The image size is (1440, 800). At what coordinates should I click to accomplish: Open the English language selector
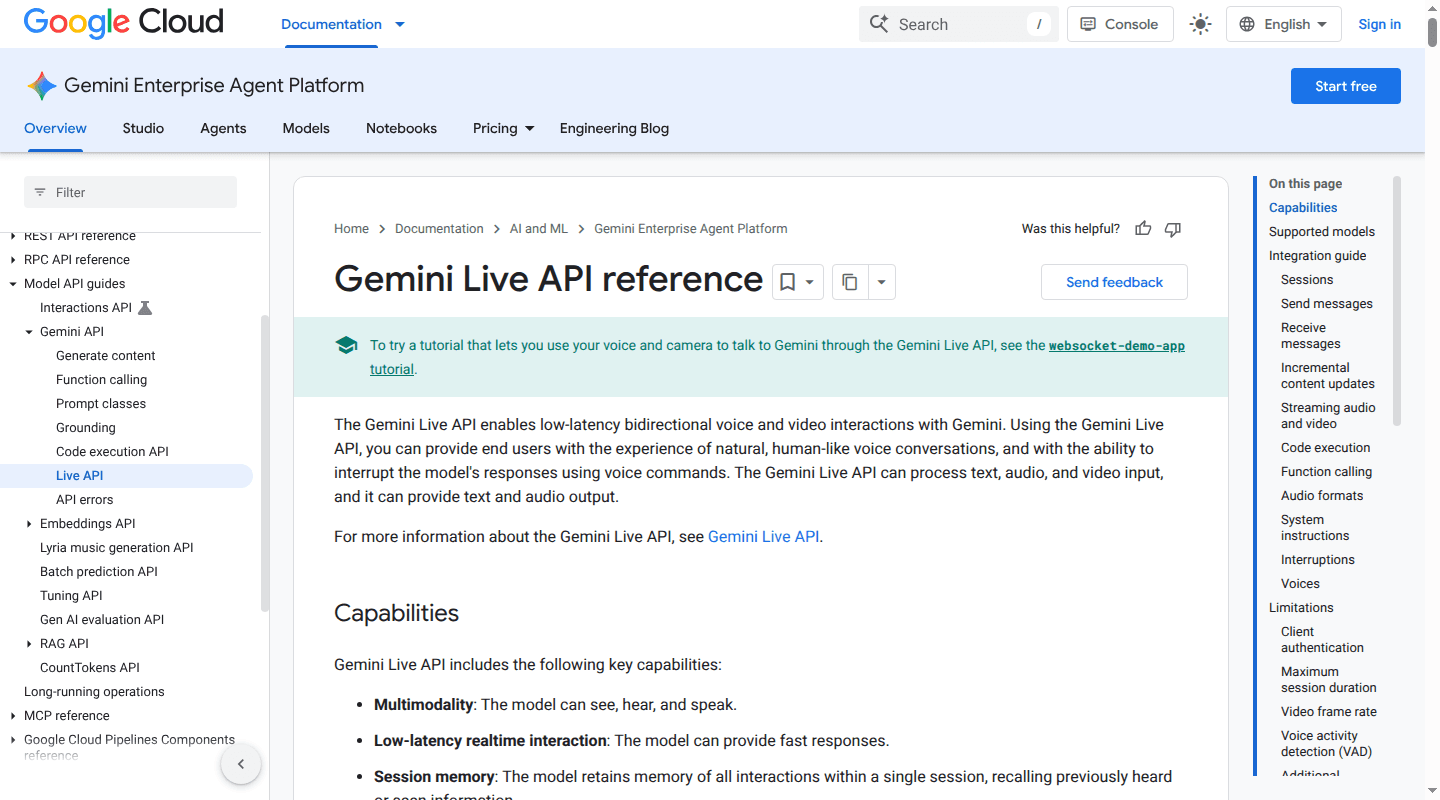click(x=1284, y=24)
